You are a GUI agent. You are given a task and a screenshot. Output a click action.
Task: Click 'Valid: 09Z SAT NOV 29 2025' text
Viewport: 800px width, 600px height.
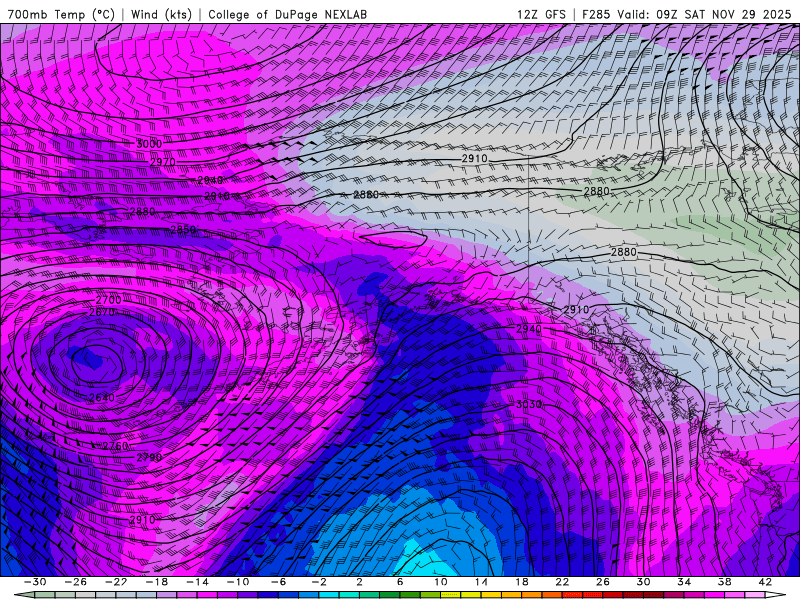tap(704, 14)
